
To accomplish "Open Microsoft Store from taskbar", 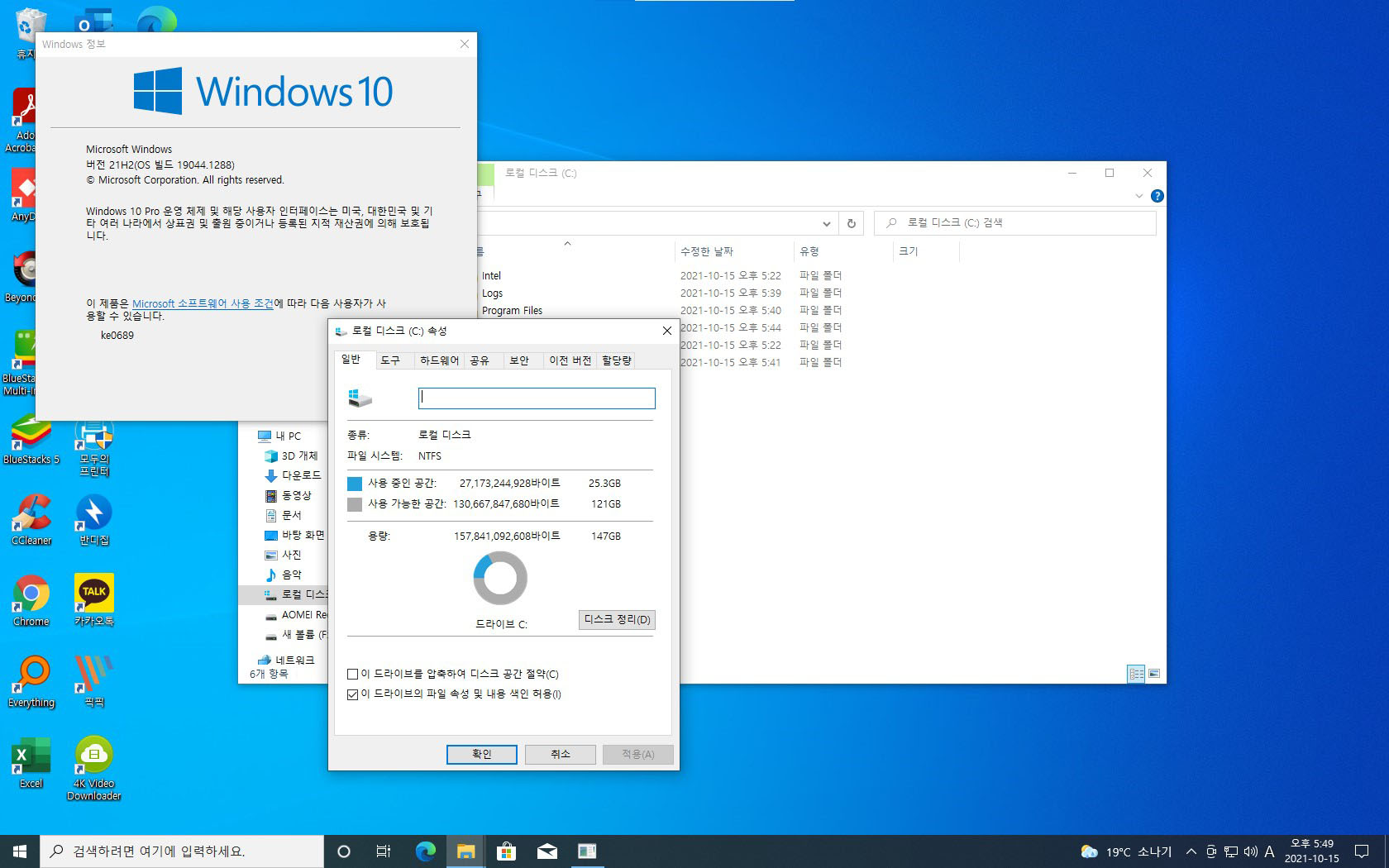I will click(506, 851).
